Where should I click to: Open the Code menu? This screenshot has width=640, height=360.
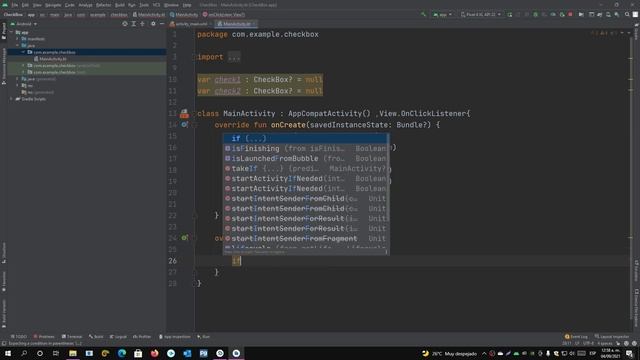point(70,5)
